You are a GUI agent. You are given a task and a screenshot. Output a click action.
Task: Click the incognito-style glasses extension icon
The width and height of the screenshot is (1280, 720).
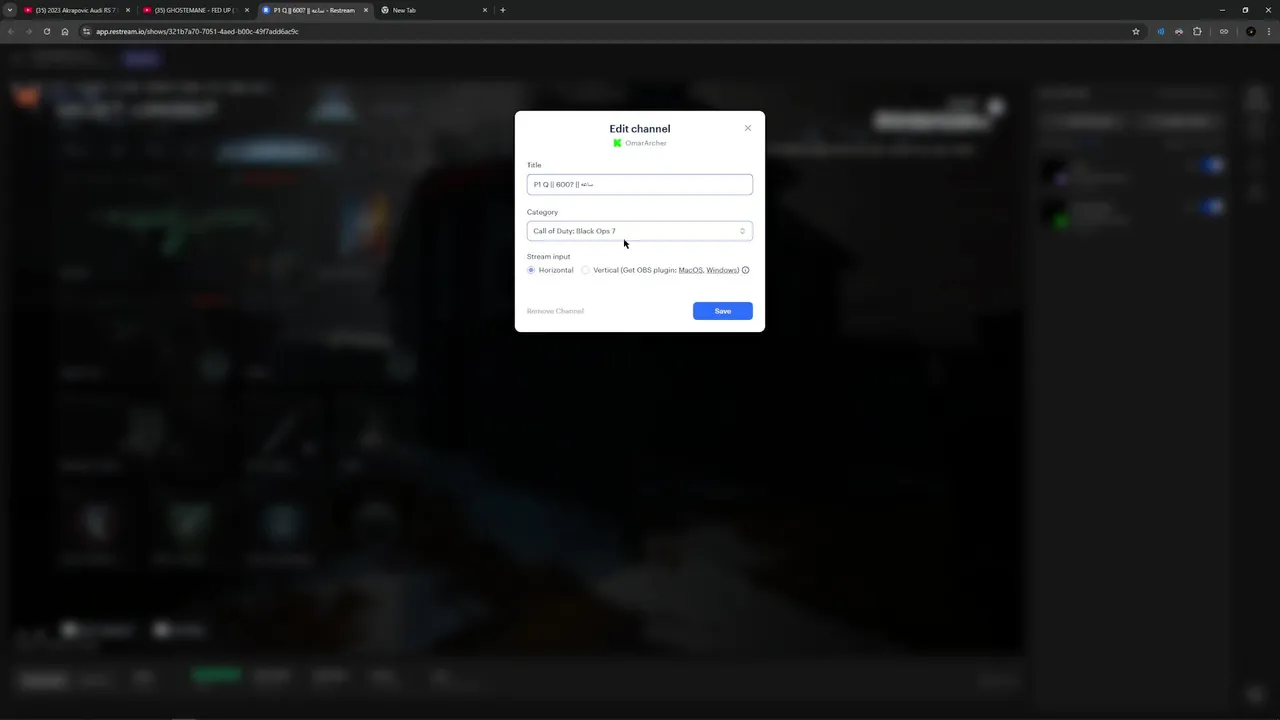coord(1179,31)
